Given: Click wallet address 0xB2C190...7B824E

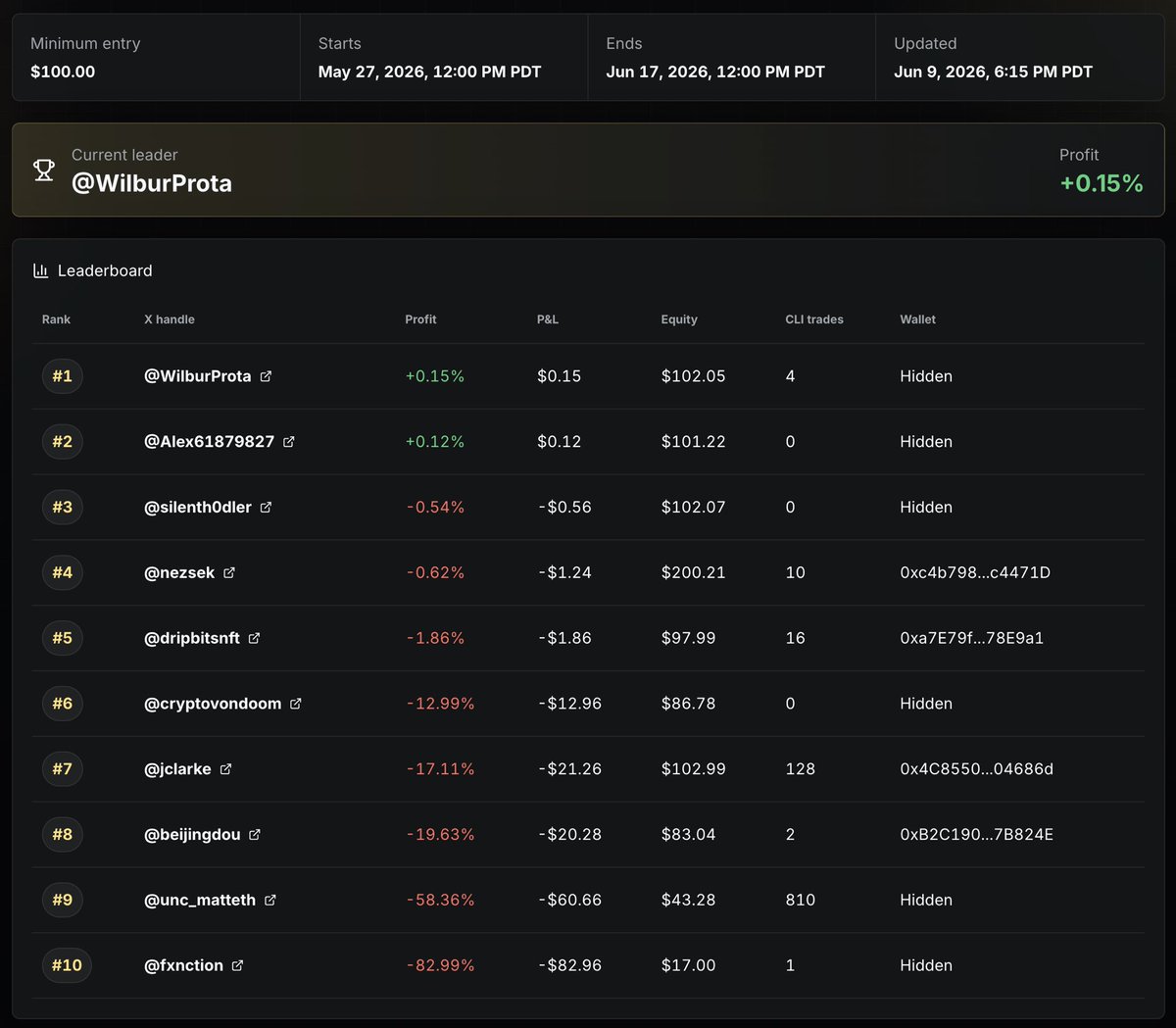Looking at the screenshot, I should click(977, 835).
